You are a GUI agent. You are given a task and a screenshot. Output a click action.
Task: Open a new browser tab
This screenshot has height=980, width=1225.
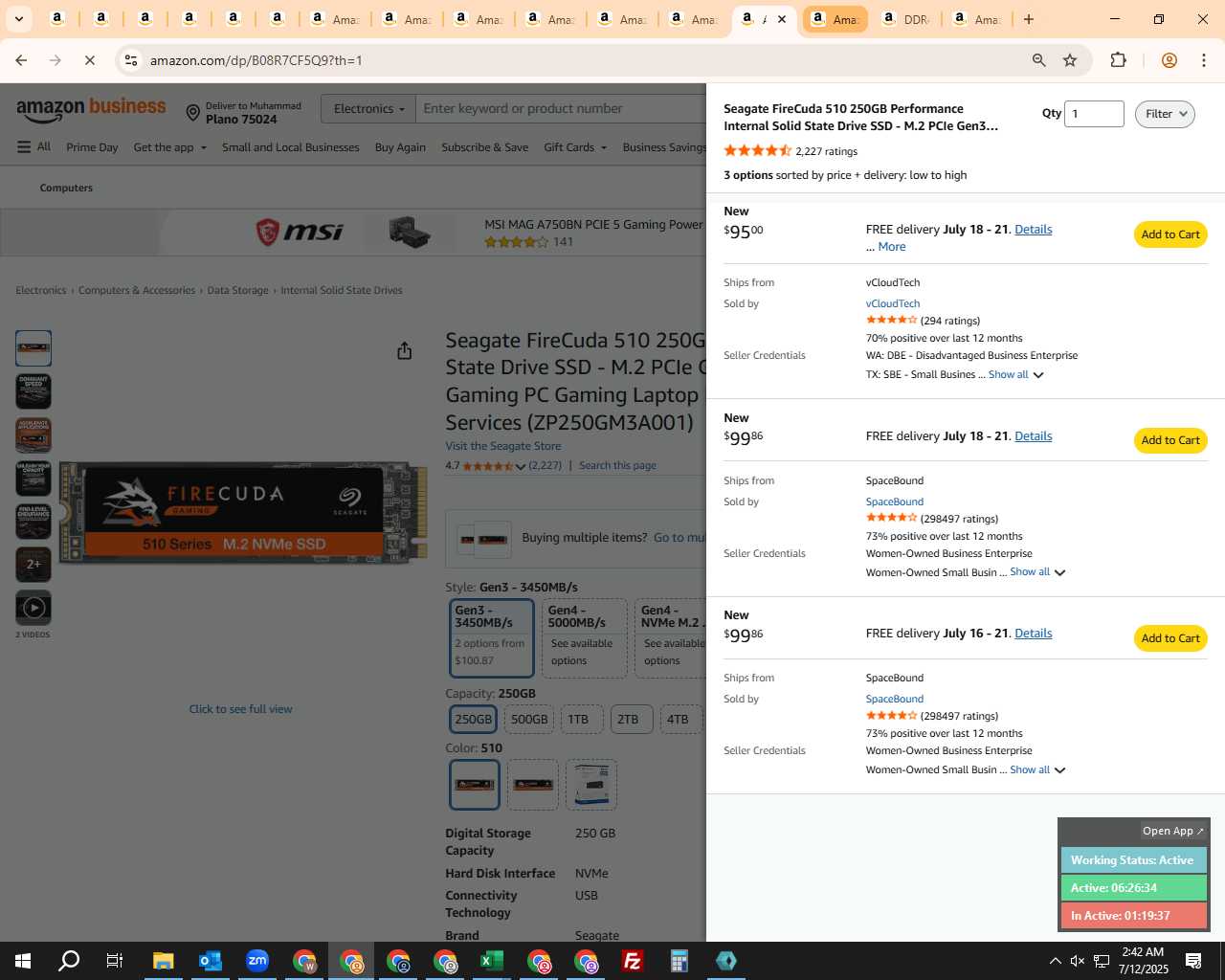(x=1029, y=19)
